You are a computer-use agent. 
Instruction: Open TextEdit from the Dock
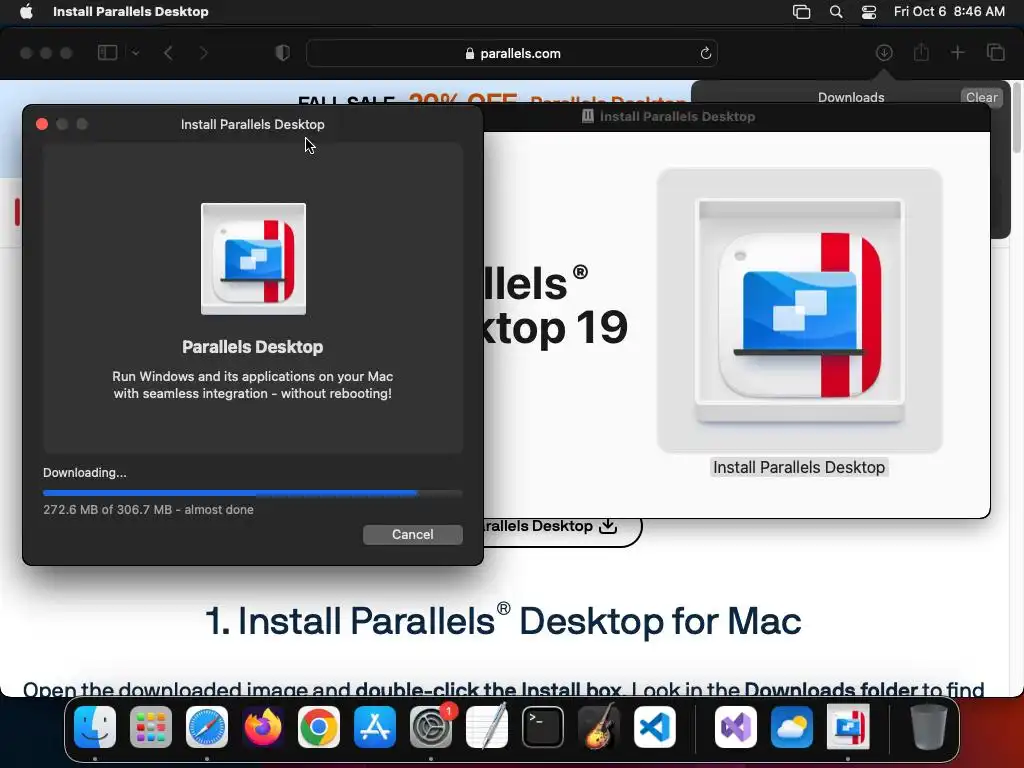487,727
